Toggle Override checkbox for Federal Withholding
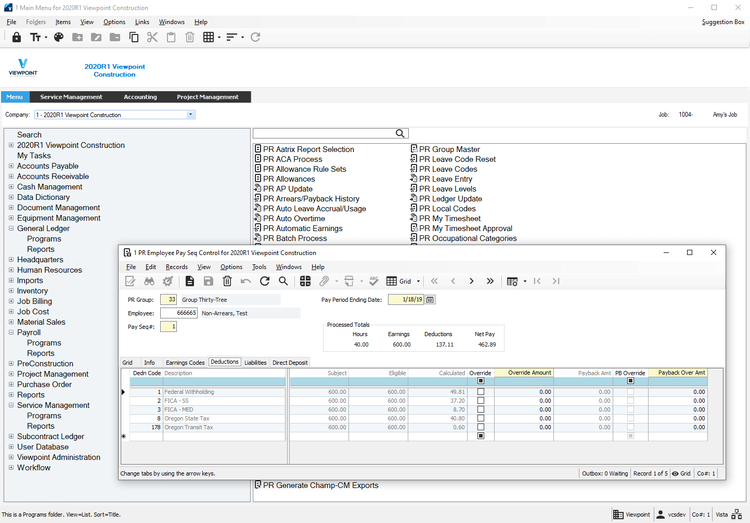Screen dimensions: 750x523 point(481,392)
